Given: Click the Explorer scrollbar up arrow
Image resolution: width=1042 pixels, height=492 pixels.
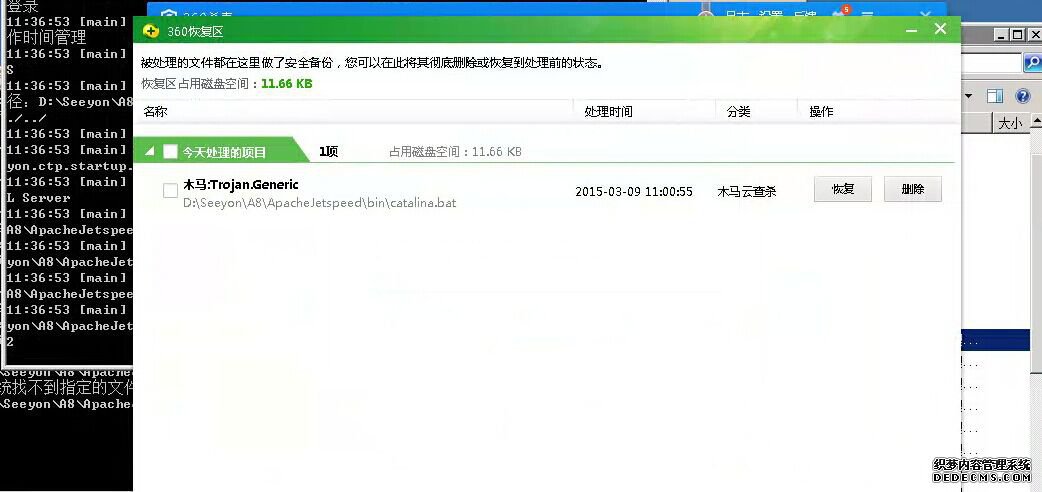Looking at the screenshot, I should coord(1036,122).
